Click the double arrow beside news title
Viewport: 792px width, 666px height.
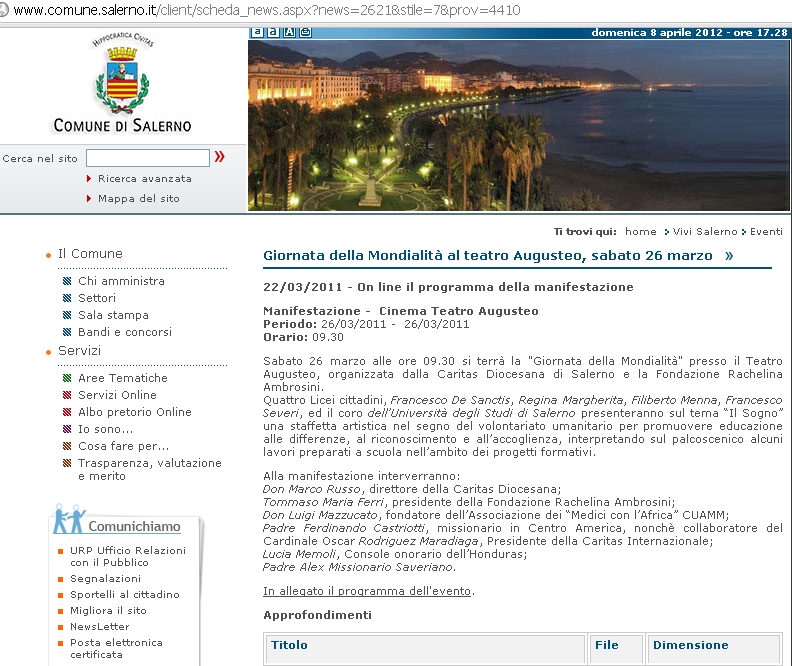click(729, 256)
